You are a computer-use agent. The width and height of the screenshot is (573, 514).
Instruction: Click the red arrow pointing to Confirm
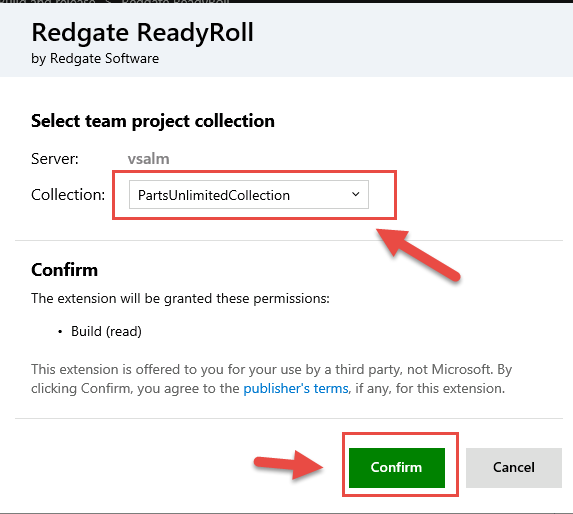point(289,464)
